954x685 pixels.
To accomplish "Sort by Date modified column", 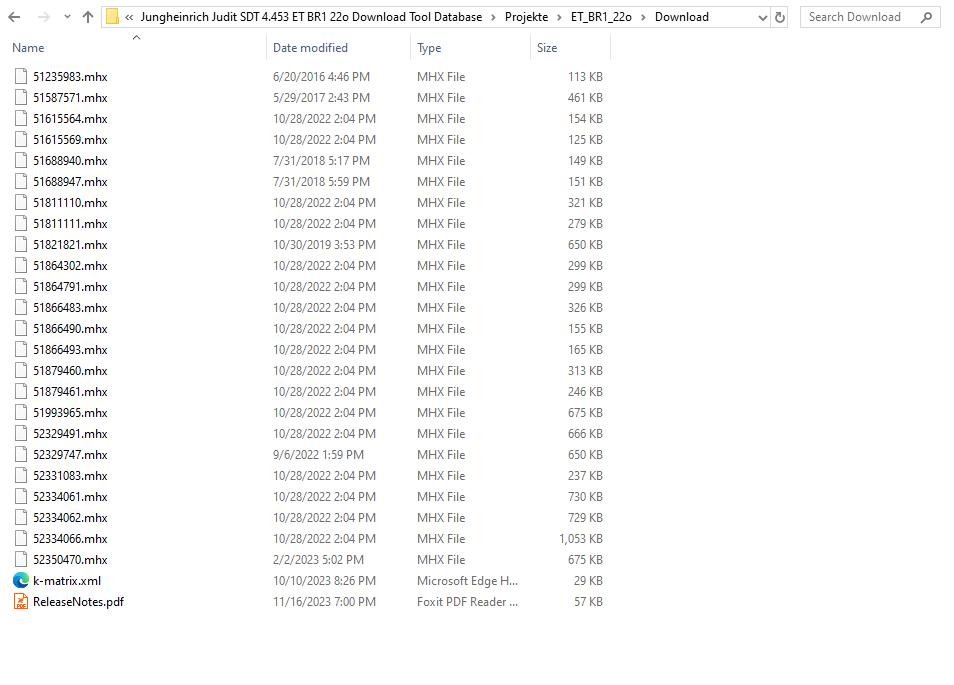I will tap(310, 47).
